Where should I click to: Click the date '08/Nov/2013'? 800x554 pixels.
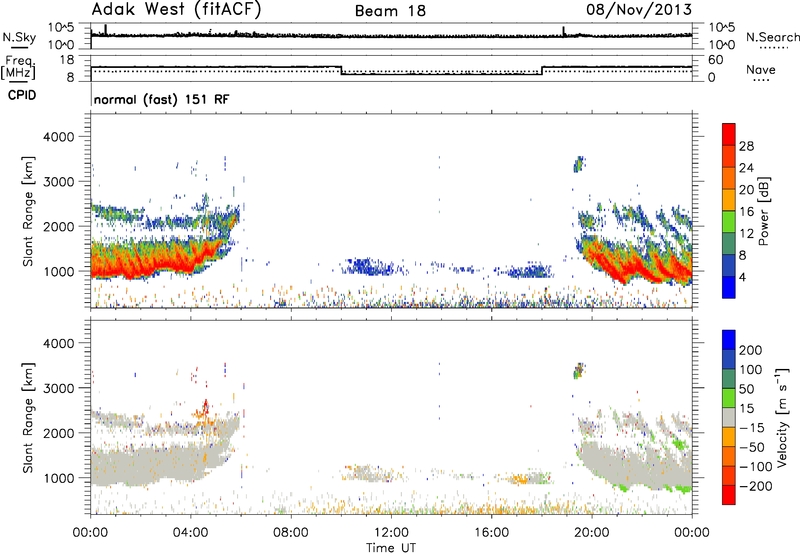coord(639,10)
